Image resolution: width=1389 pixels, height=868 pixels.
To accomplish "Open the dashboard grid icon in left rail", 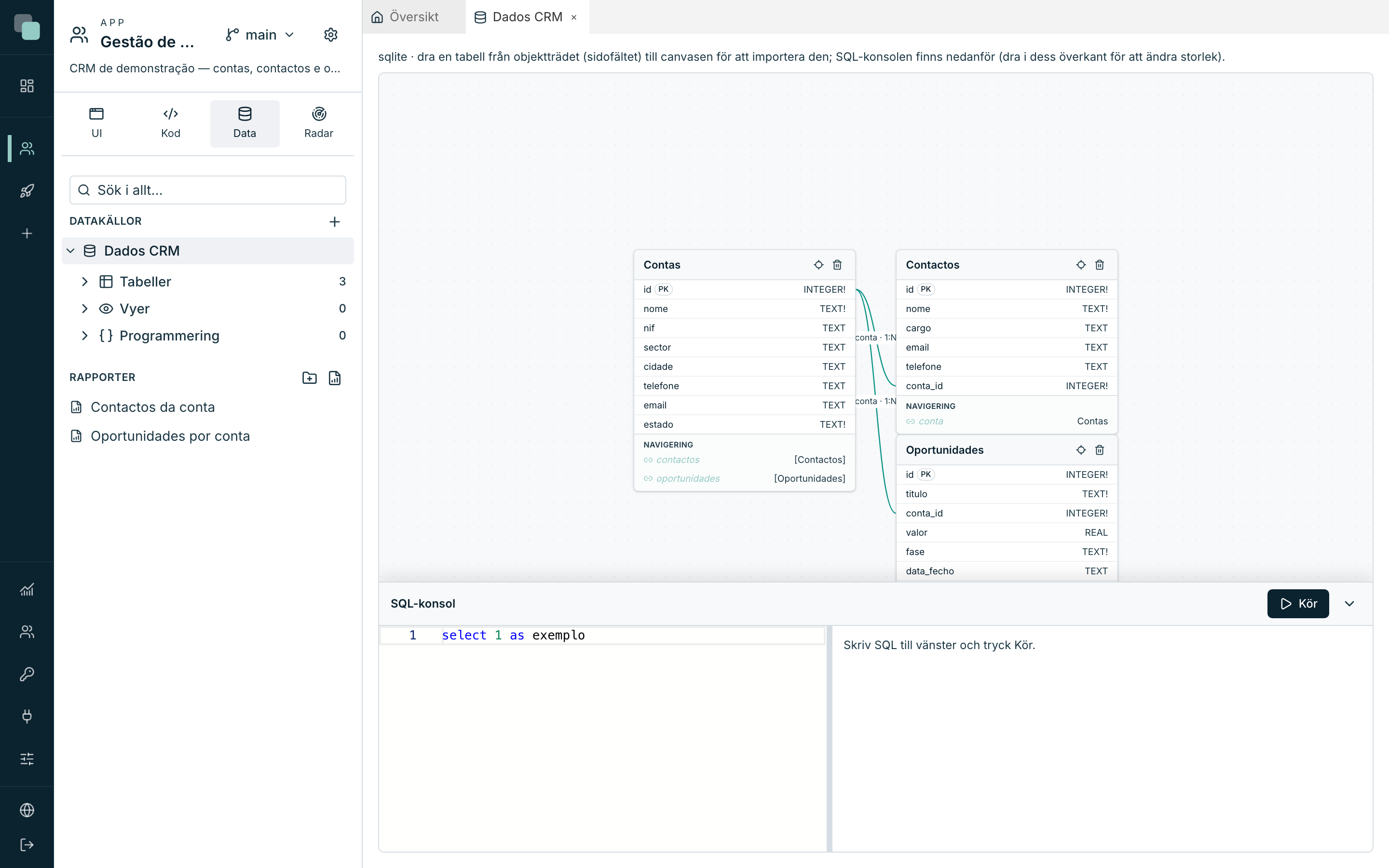I will [27, 85].
